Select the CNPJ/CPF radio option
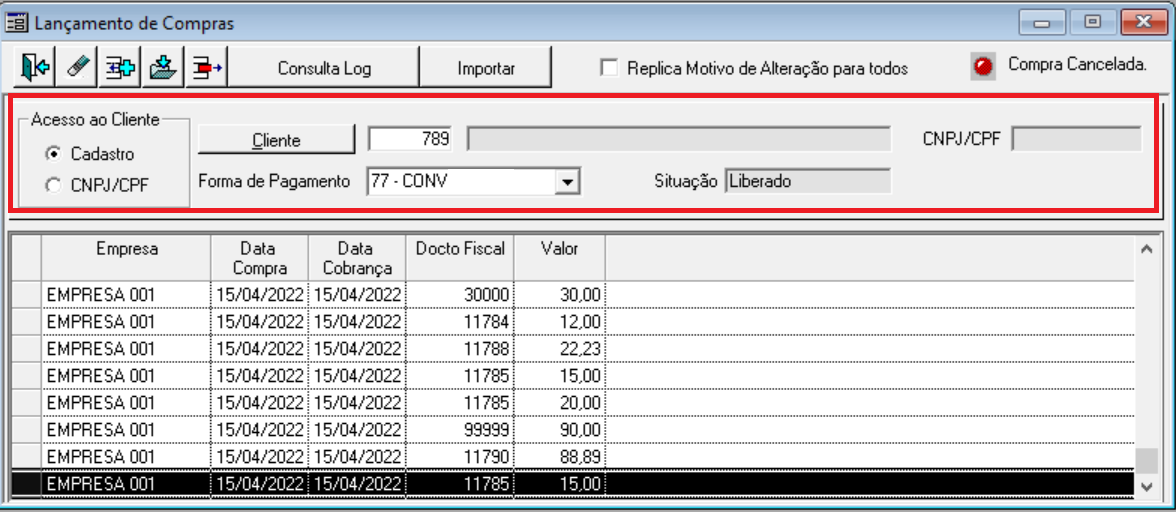This screenshot has width=1176, height=512. tap(53, 185)
